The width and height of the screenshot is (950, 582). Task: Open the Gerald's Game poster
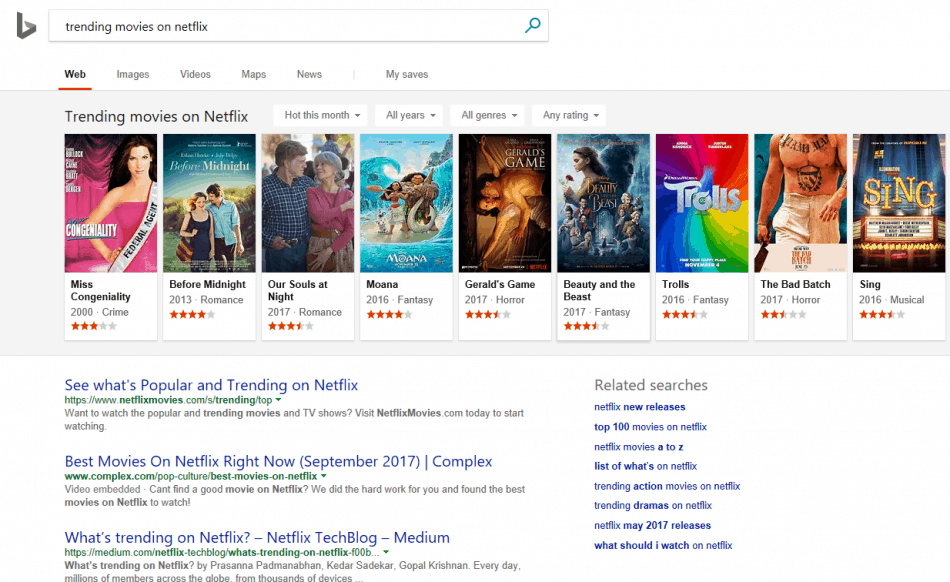pos(505,203)
